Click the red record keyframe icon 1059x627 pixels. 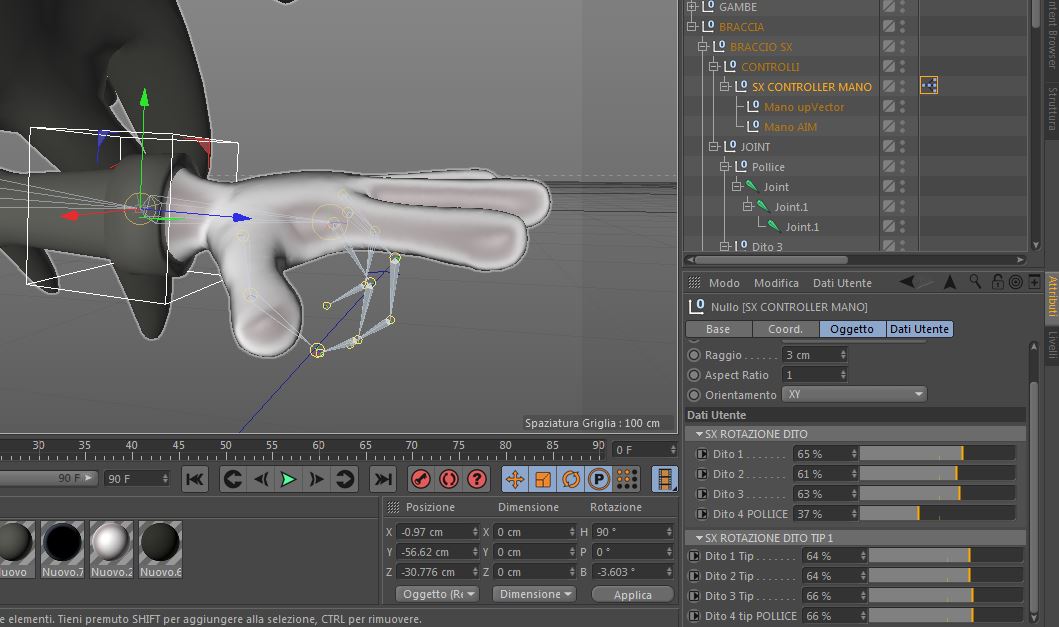pos(421,480)
